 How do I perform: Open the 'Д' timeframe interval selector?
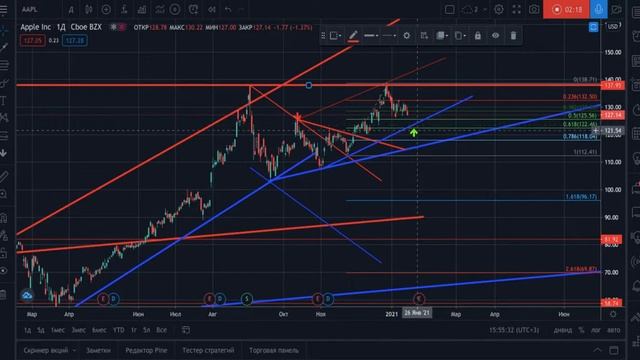click(x=71, y=9)
